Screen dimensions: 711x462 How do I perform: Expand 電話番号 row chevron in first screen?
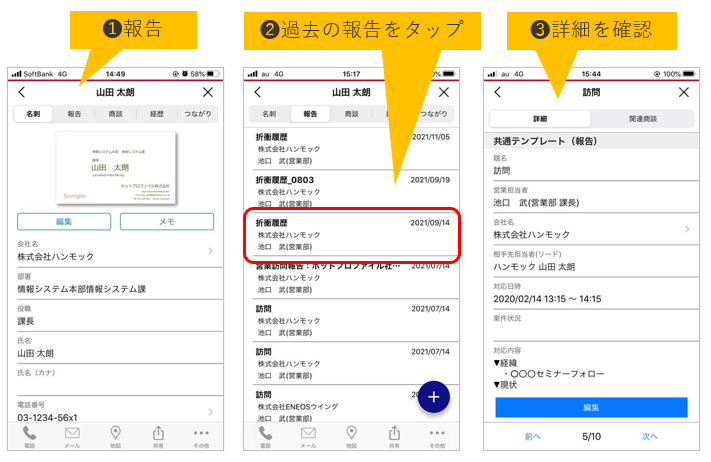[210, 411]
